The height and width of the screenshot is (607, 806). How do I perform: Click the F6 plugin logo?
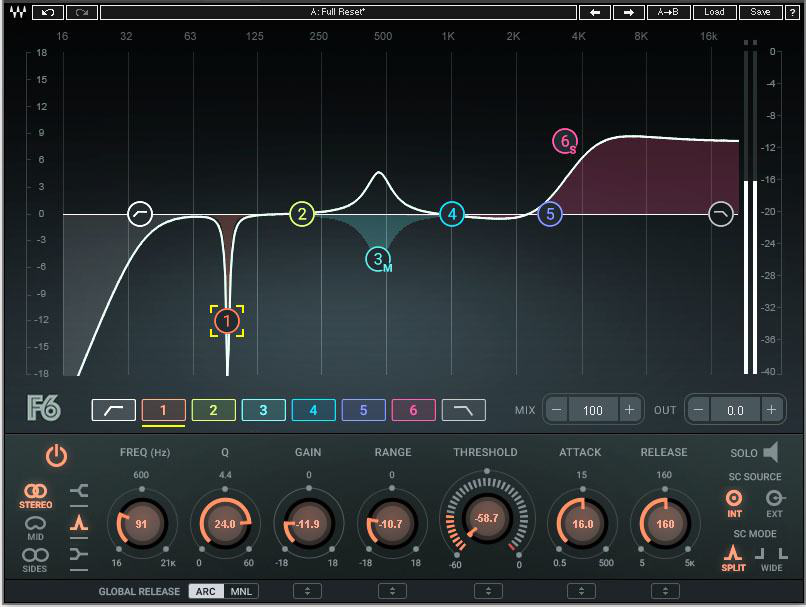pos(44,409)
